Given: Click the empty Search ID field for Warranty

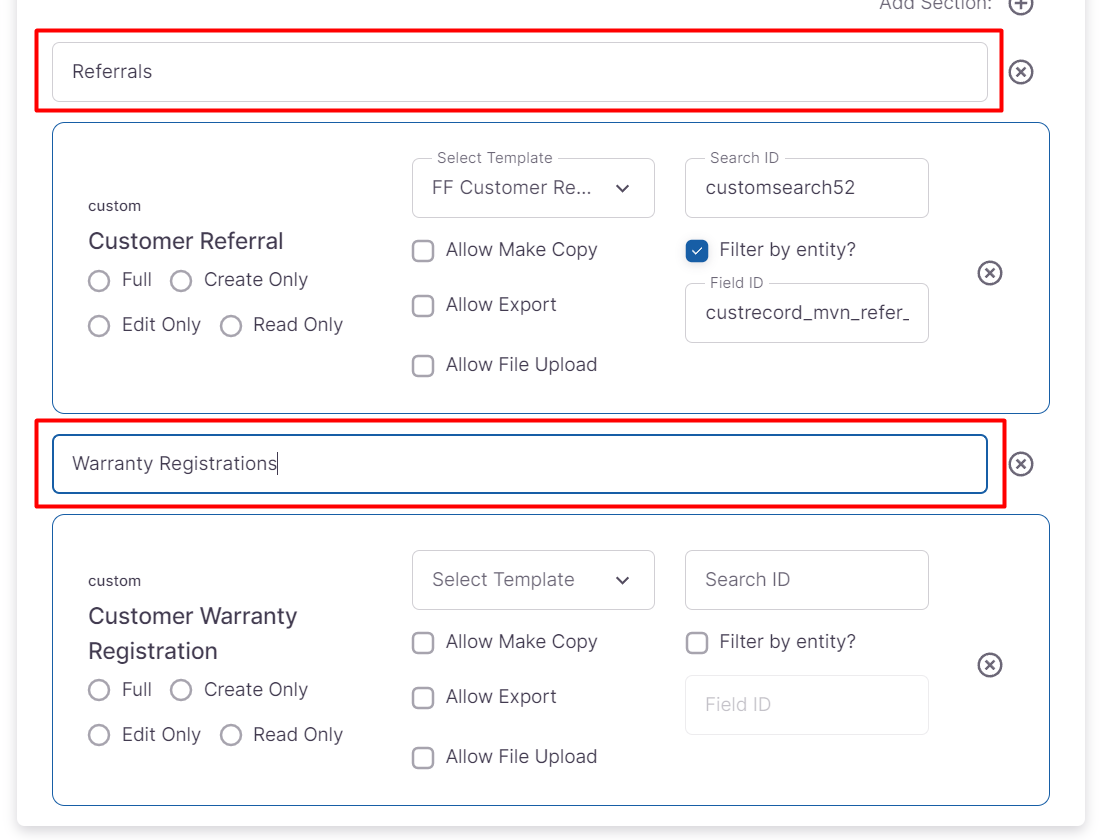Looking at the screenshot, I should [806, 580].
